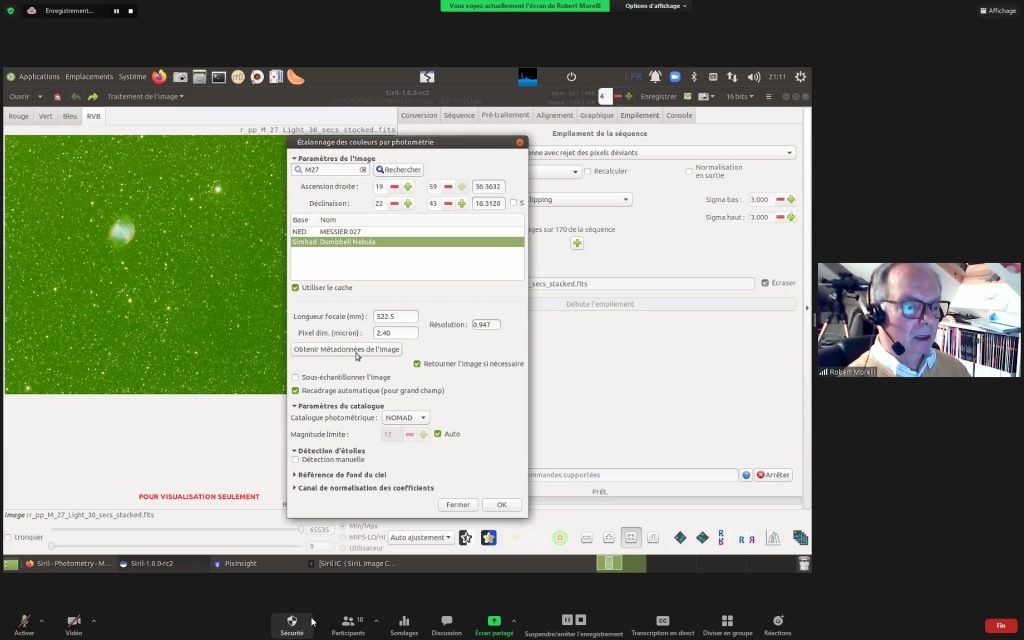This screenshot has width=1024, height=640.
Task: Open the screenshot camera launcher in top panel
Action: tap(180, 77)
